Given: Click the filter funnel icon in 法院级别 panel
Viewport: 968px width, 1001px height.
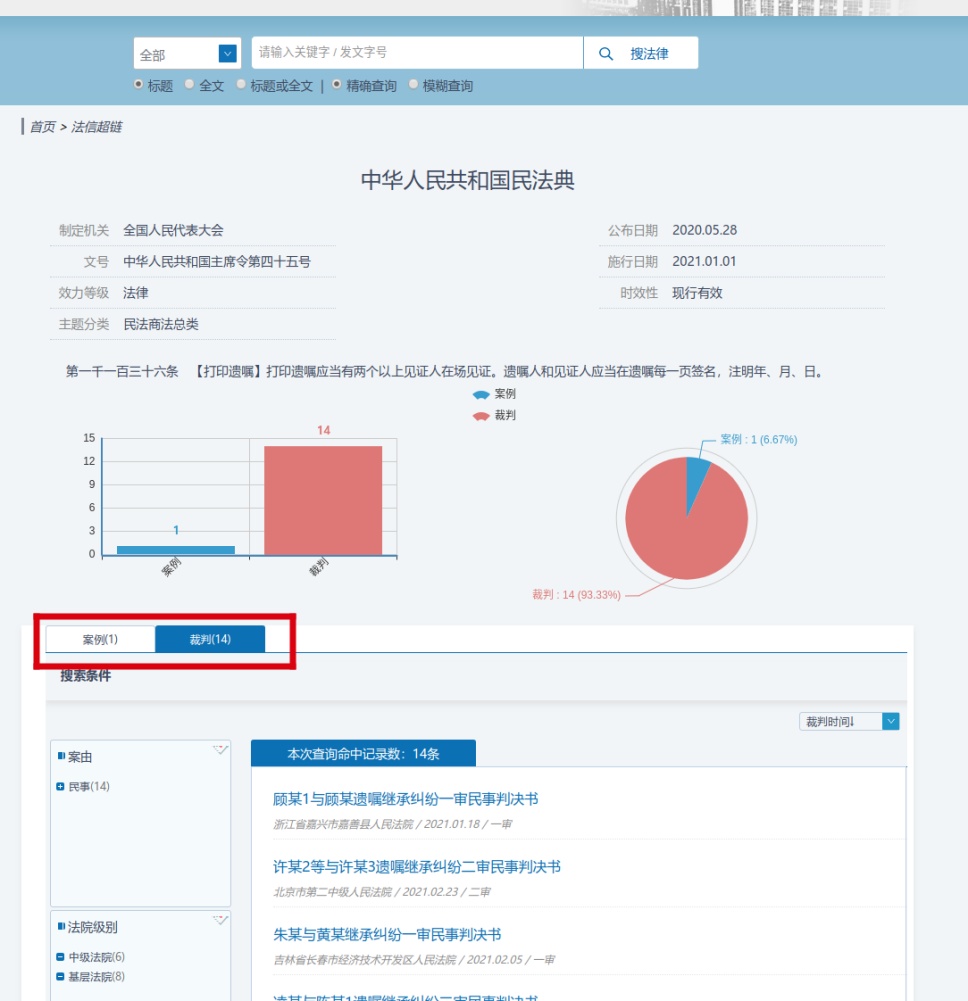Looking at the screenshot, I should (220, 920).
